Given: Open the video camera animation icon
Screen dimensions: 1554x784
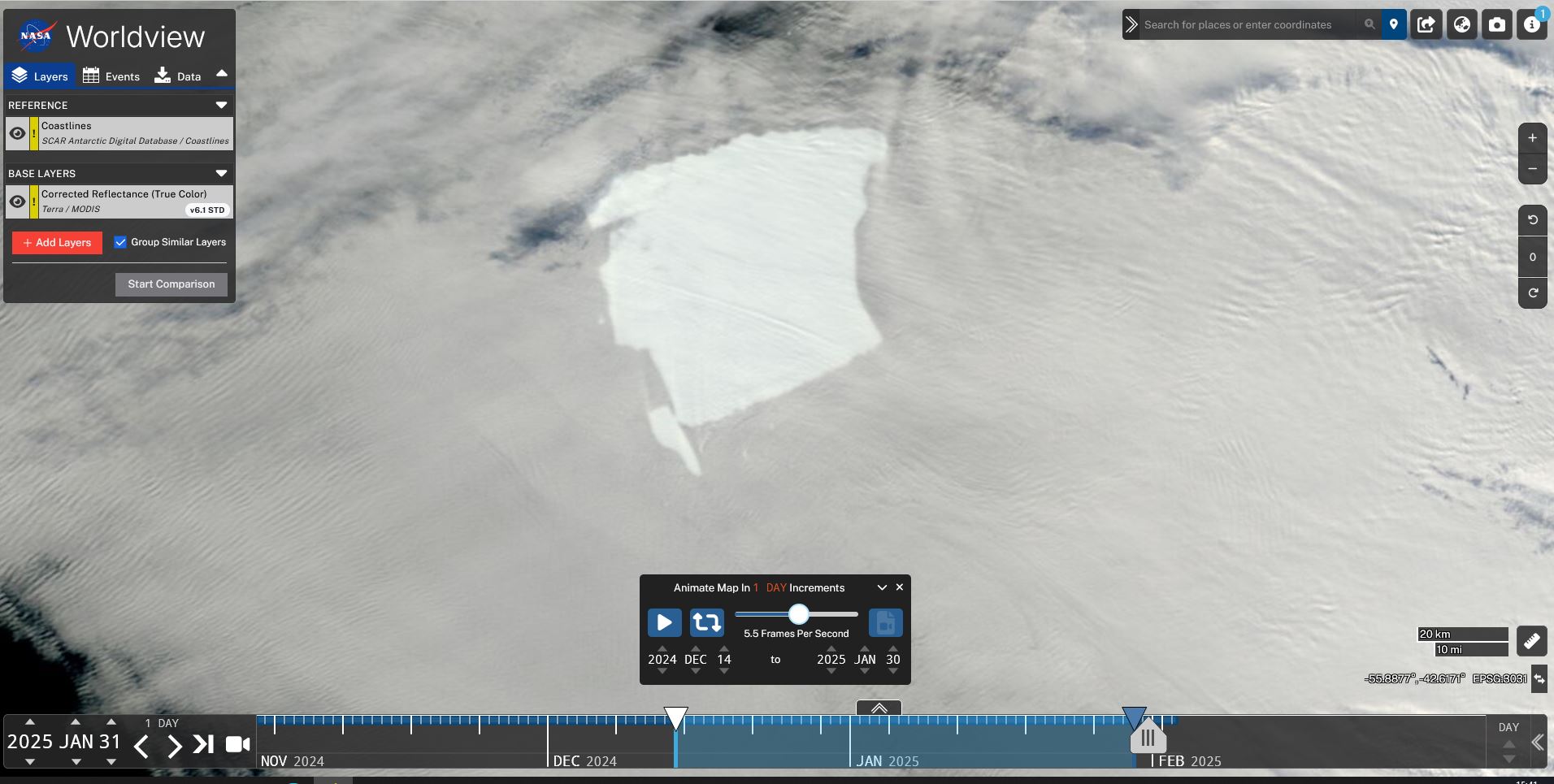Looking at the screenshot, I should (x=237, y=743).
